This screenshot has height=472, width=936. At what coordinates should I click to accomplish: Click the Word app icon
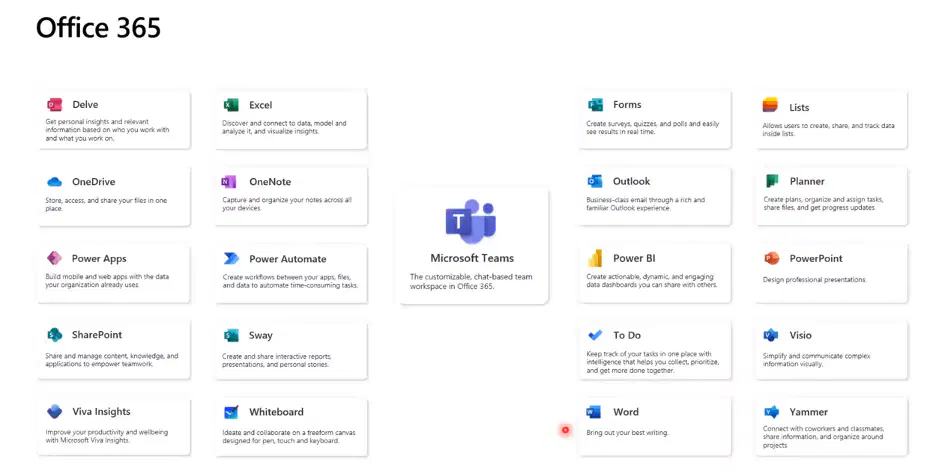pos(593,412)
